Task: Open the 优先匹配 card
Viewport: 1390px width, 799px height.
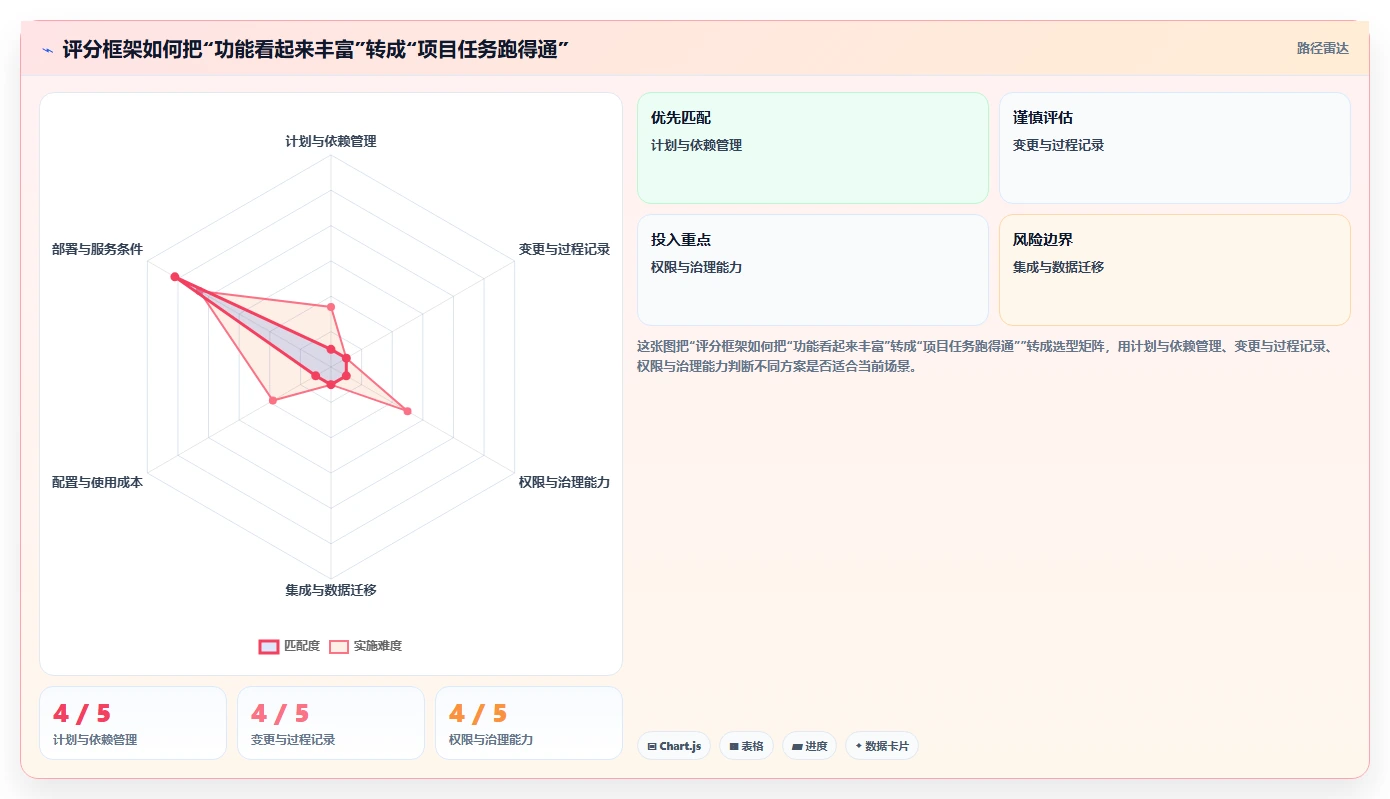Action: (812, 148)
